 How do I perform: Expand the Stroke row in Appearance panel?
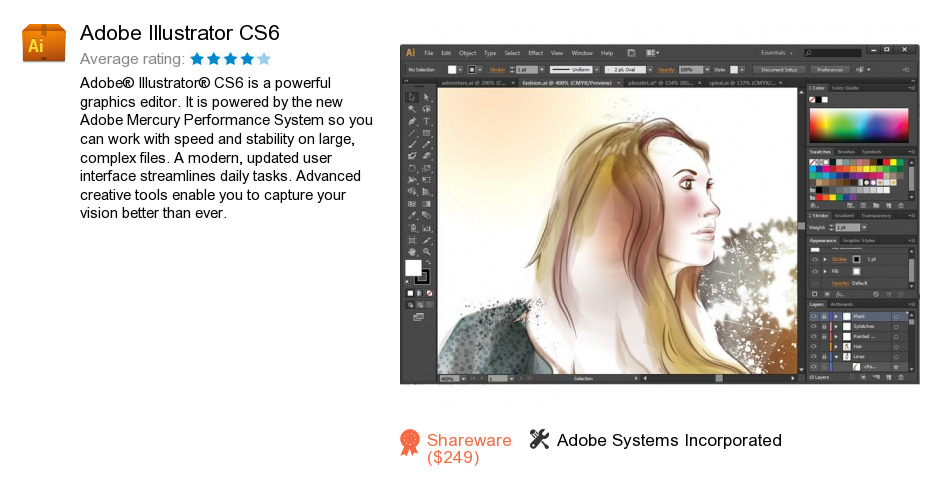coord(825,259)
